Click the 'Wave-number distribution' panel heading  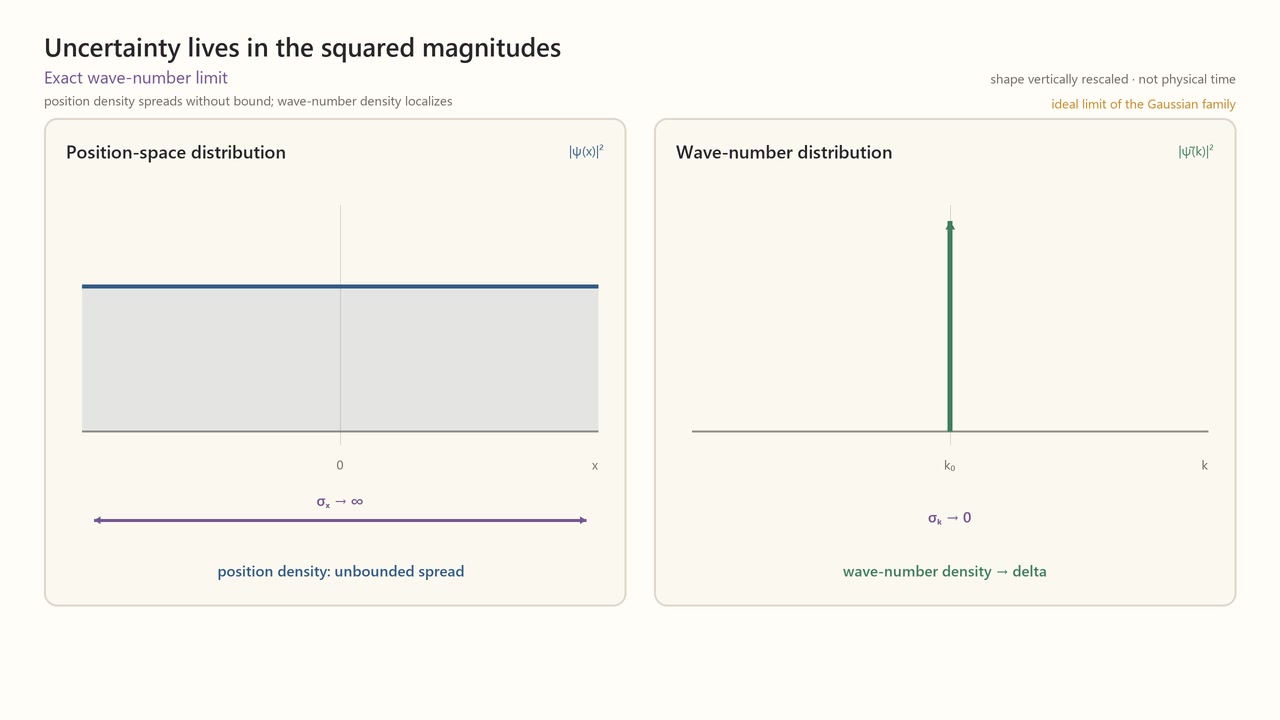pyautogui.click(x=784, y=152)
